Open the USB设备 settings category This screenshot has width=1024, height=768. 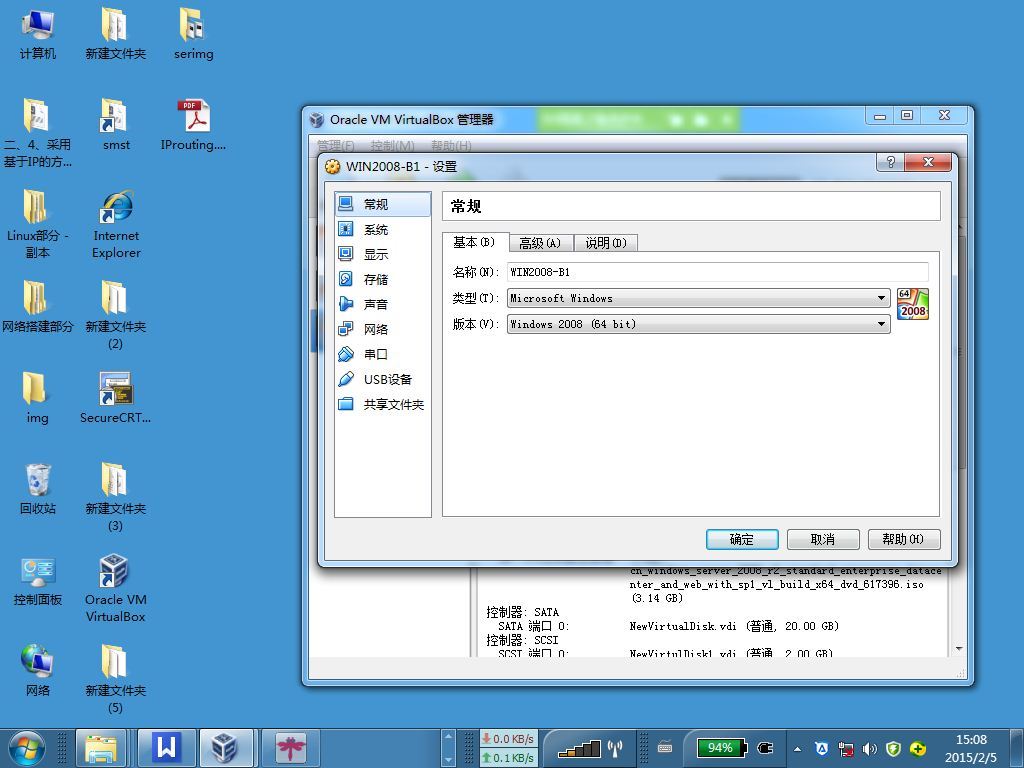pos(383,379)
